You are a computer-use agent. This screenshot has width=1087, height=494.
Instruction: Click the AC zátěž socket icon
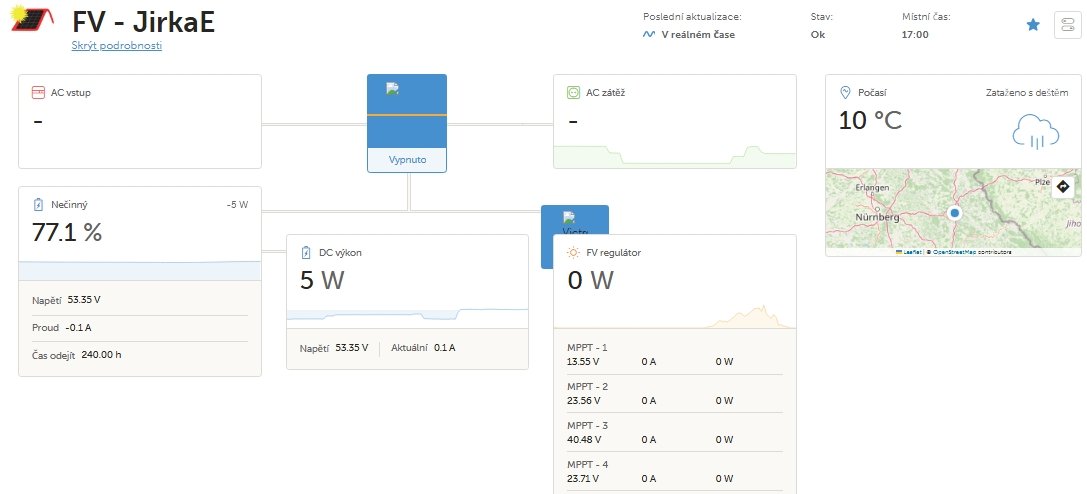573,92
